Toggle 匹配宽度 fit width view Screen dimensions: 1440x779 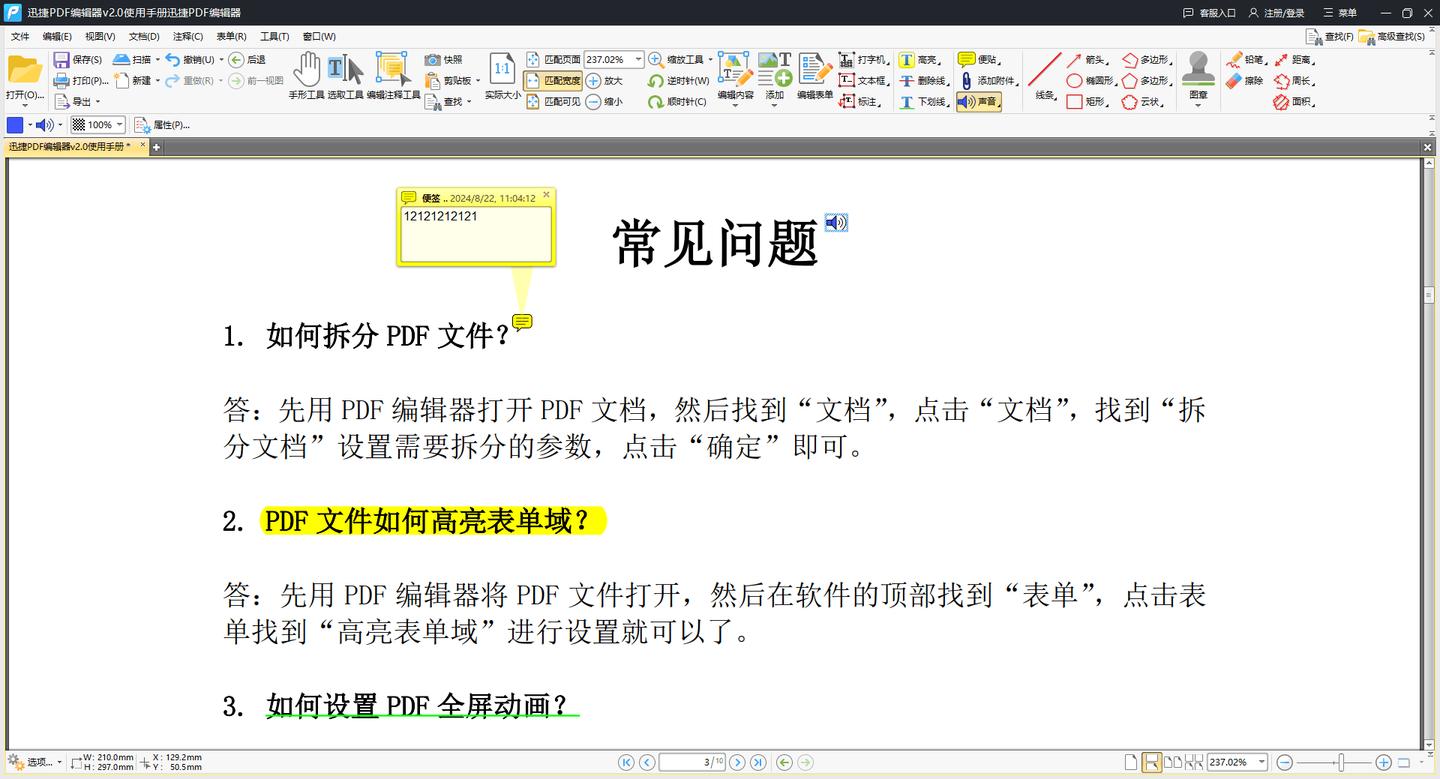click(x=556, y=80)
